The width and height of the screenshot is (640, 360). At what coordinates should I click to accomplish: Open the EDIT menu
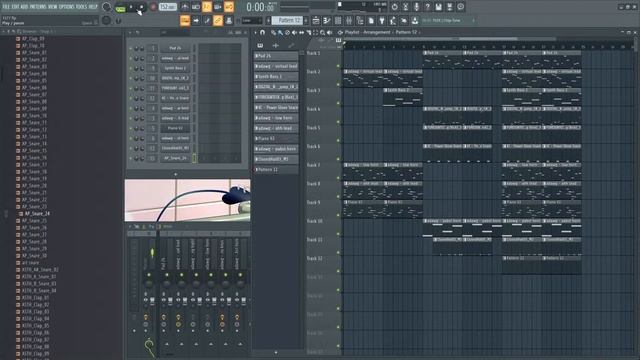15,7
